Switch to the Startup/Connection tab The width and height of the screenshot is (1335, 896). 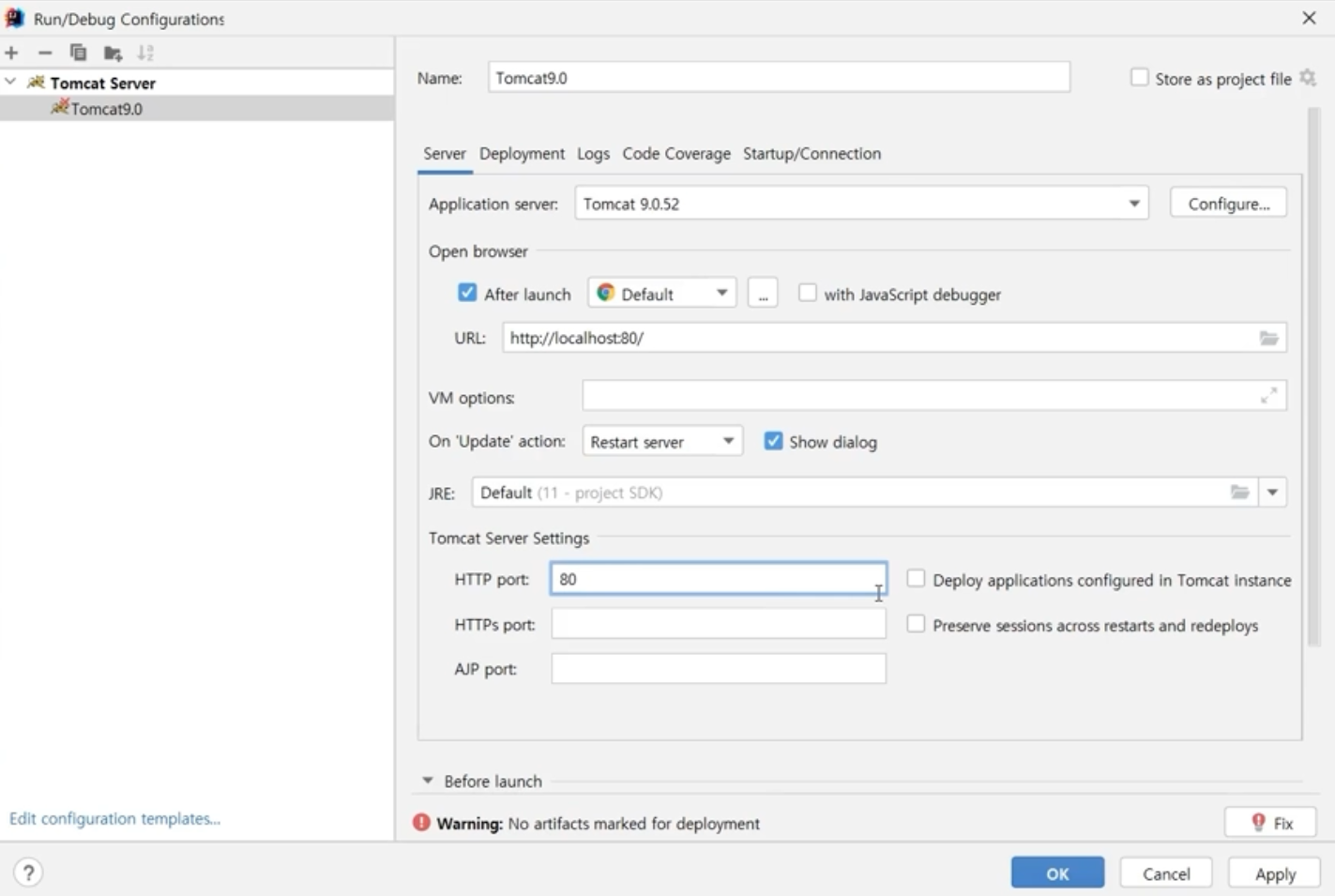click(x=812, y=154)
